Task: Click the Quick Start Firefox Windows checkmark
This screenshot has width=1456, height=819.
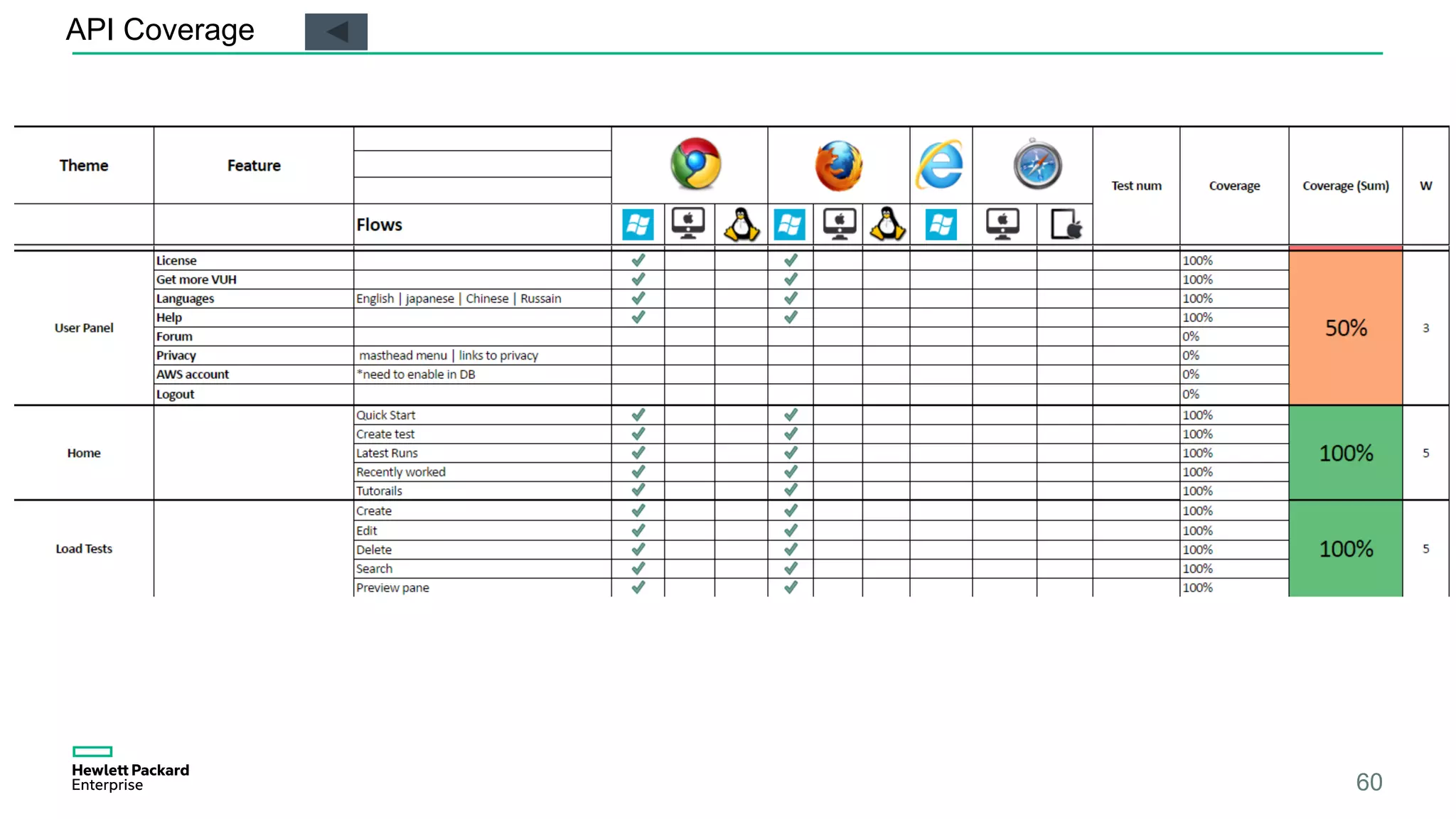Action: point(790,414)
